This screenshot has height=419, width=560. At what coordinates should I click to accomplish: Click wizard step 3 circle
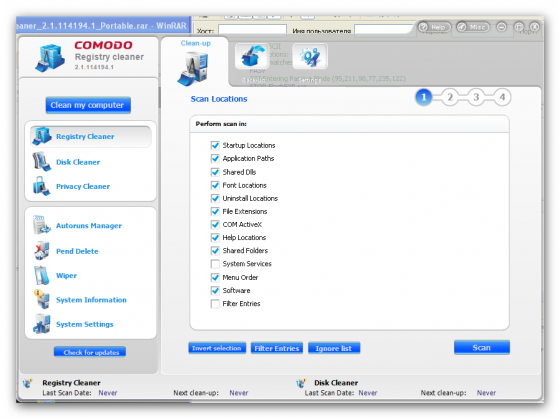(476, 97)
